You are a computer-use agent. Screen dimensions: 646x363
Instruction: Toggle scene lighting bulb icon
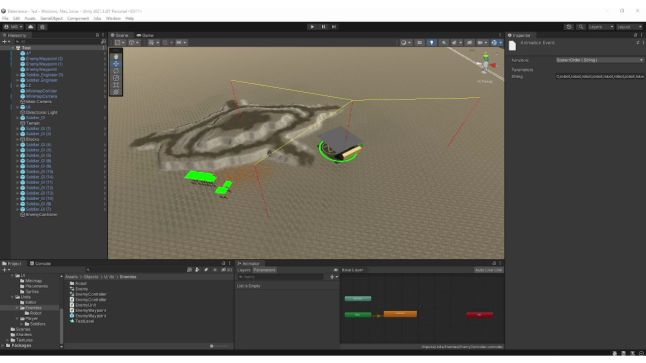[x=431, y=42]
